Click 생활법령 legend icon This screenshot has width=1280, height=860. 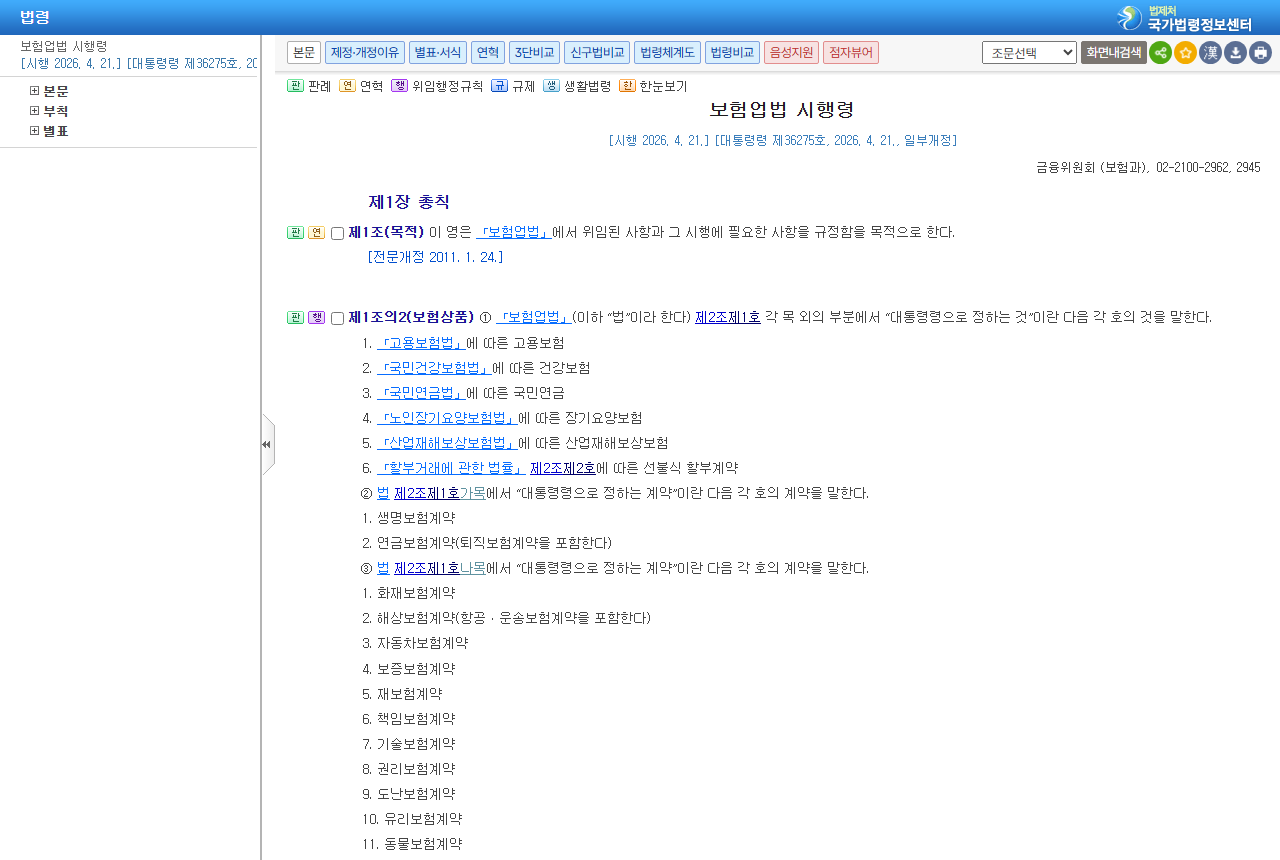pyautogui.click(x=551, y=86)
